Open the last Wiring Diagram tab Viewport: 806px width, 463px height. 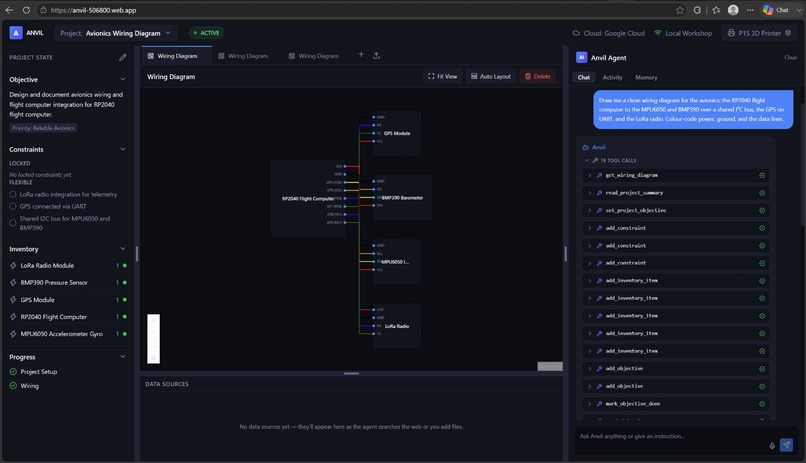(x=314, y=55)
